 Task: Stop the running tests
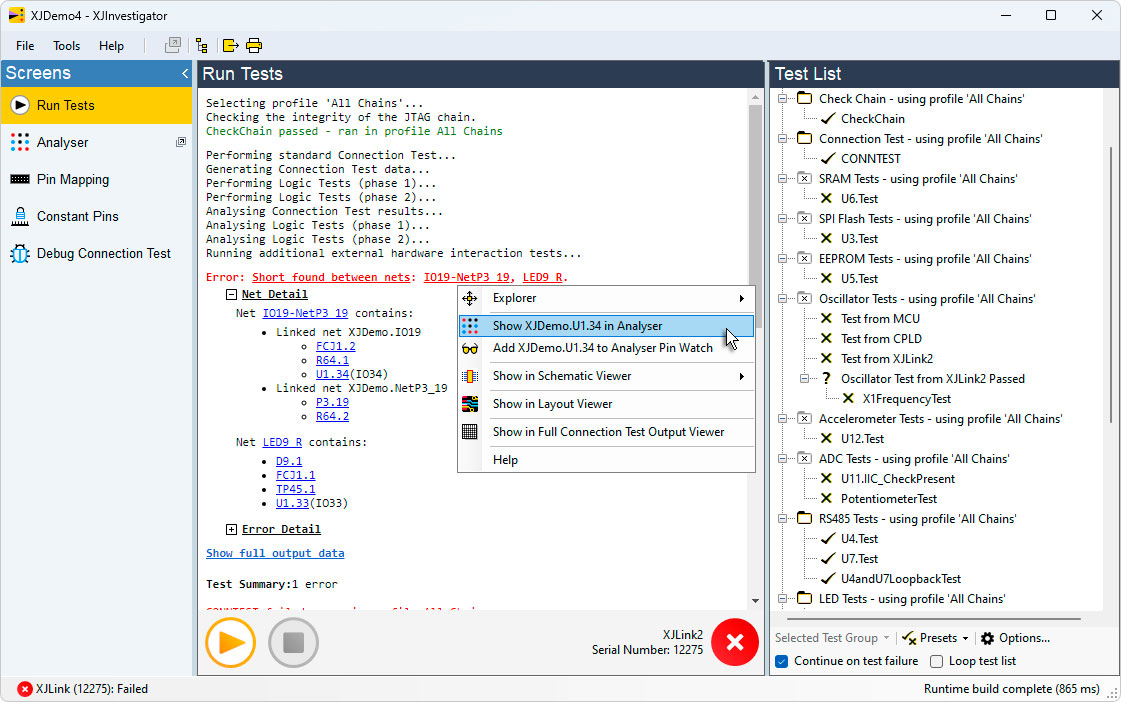pyautogui.click(x=293, y=643)
